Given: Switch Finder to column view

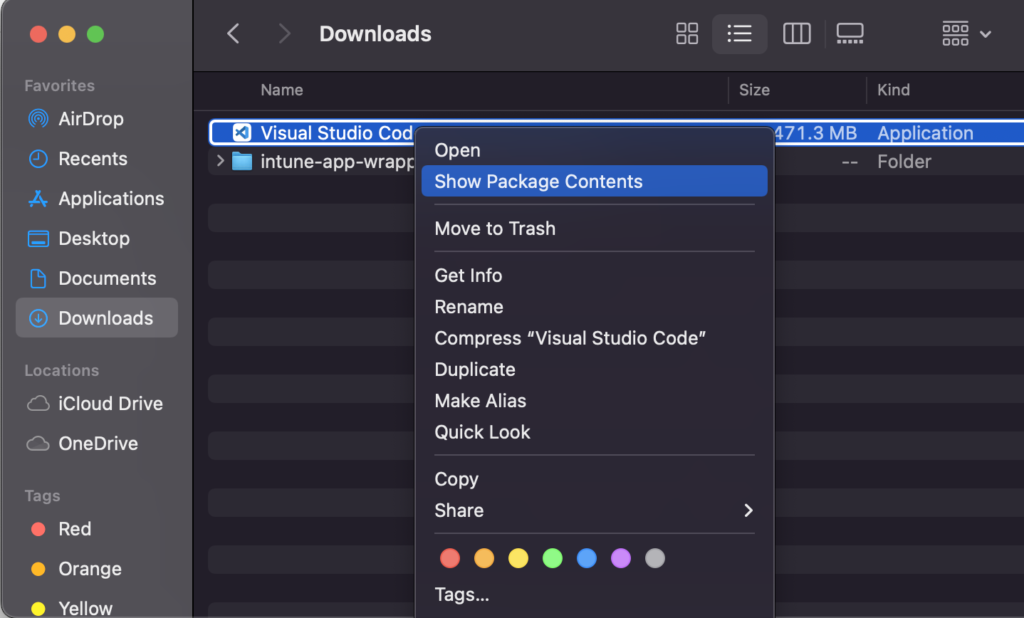Looking at the screenshot, I should pos(796,33).
